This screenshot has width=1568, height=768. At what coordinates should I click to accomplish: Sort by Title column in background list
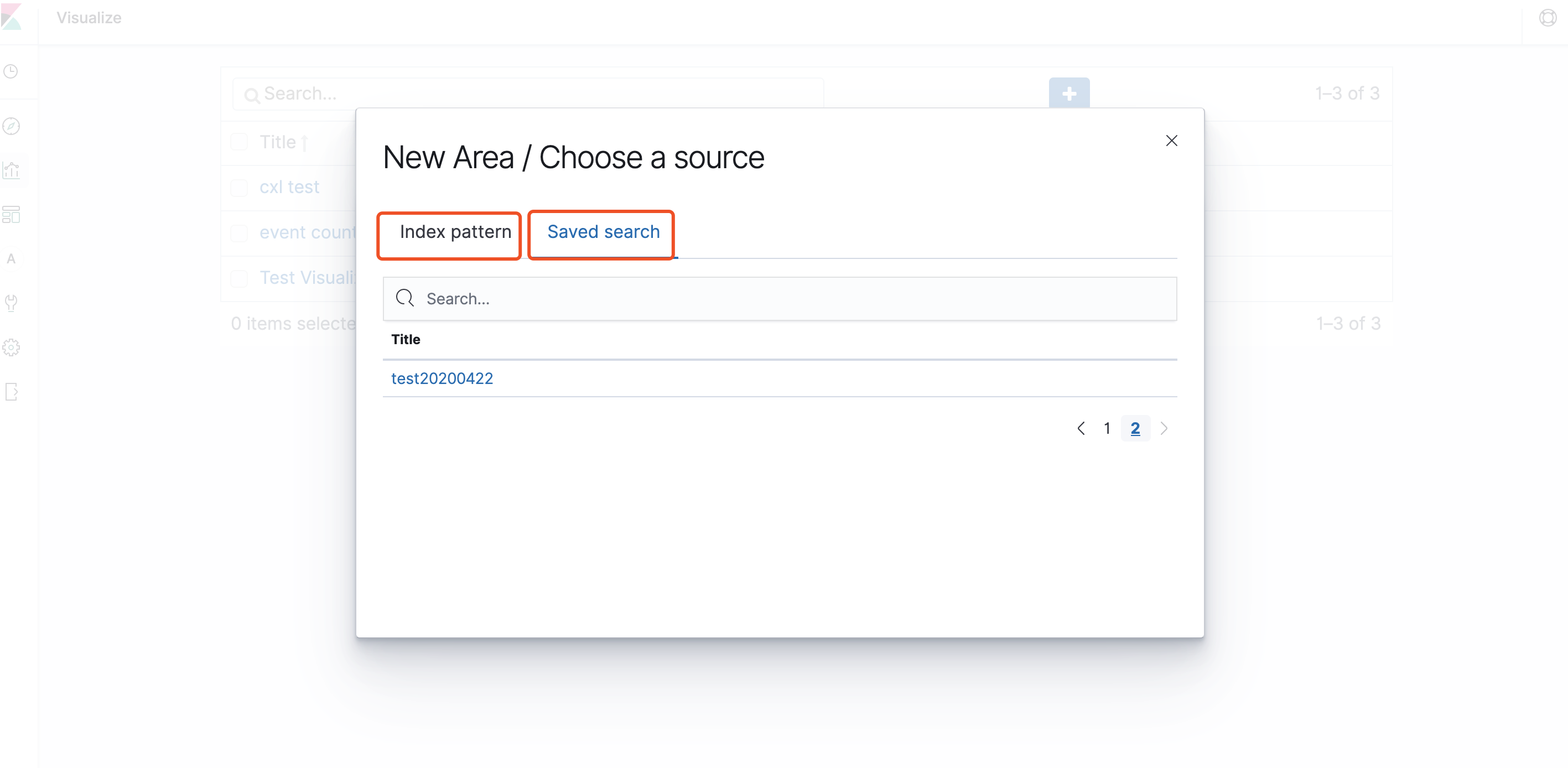pos(284,142)
